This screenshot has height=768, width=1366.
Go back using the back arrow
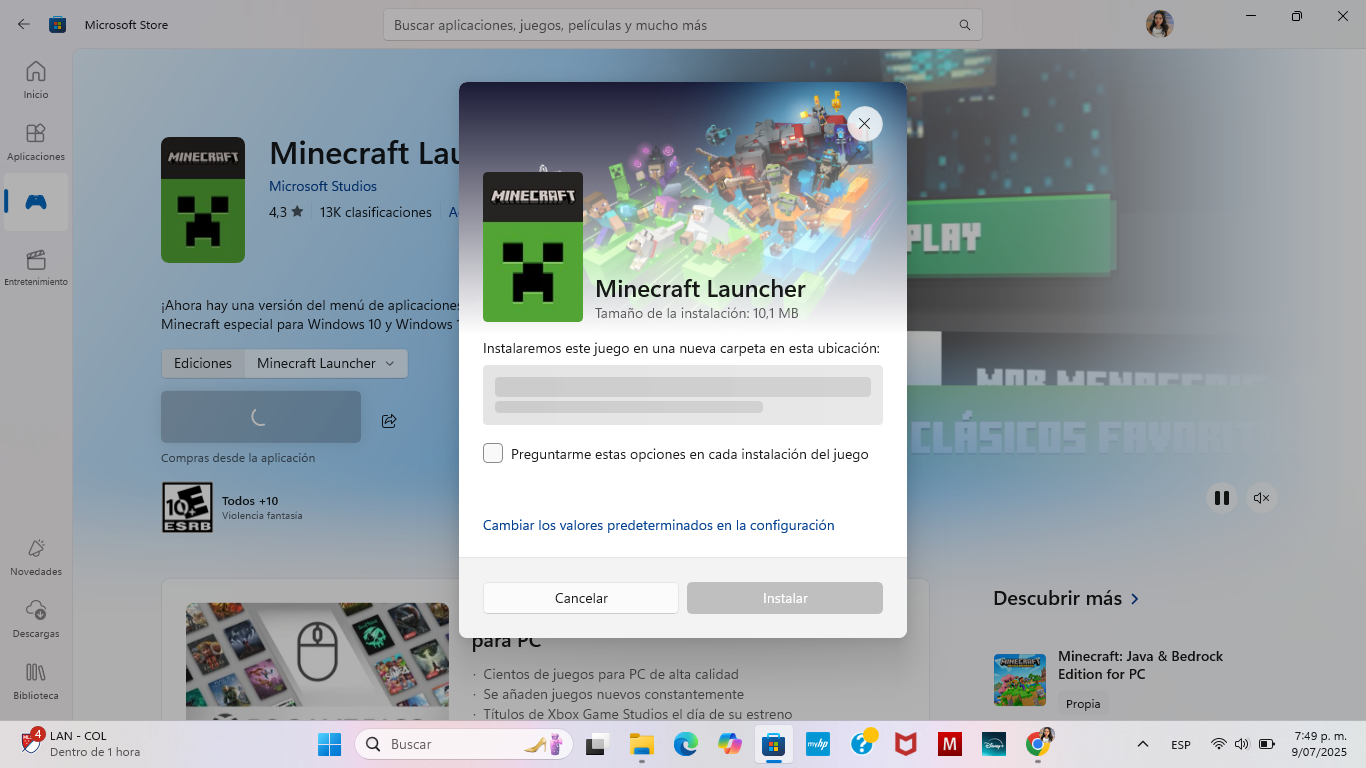click(x=24, y=24)
